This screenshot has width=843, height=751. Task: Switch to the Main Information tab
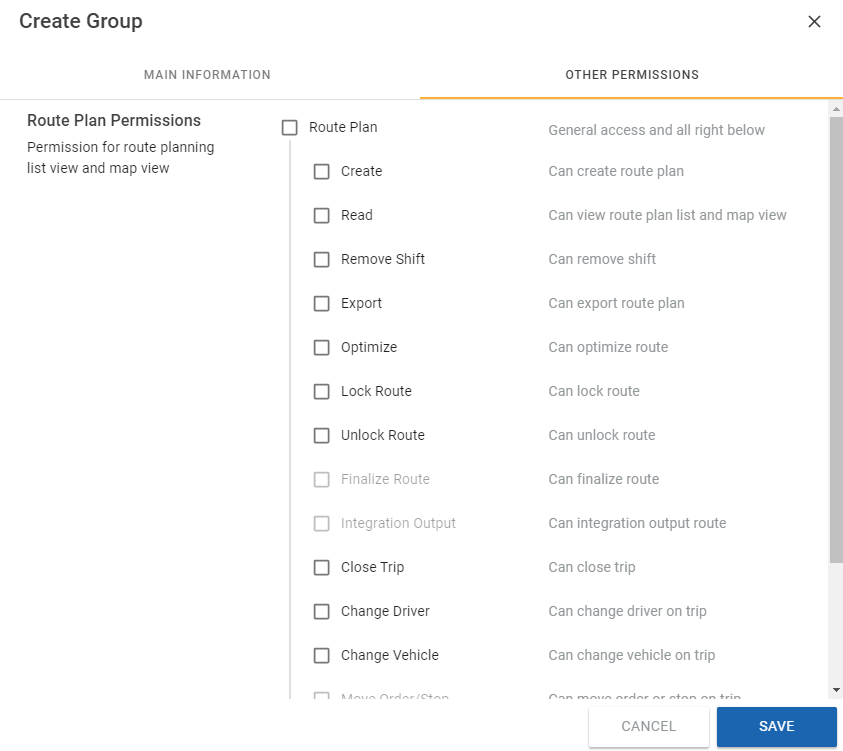(x=207, y=75)
